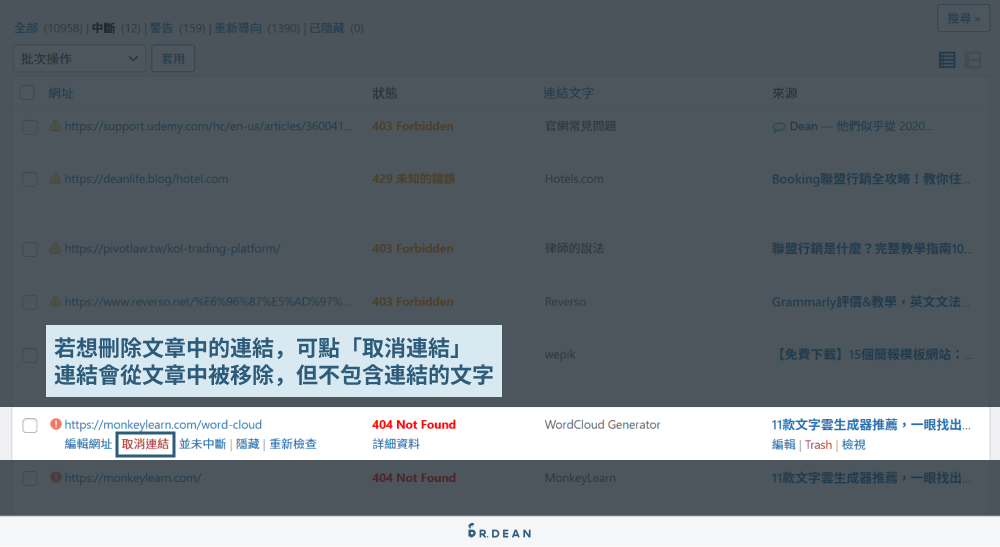
Task: Tick checkbox for monkeylearn.com/word-cloud row
Action: click(30, 425)
